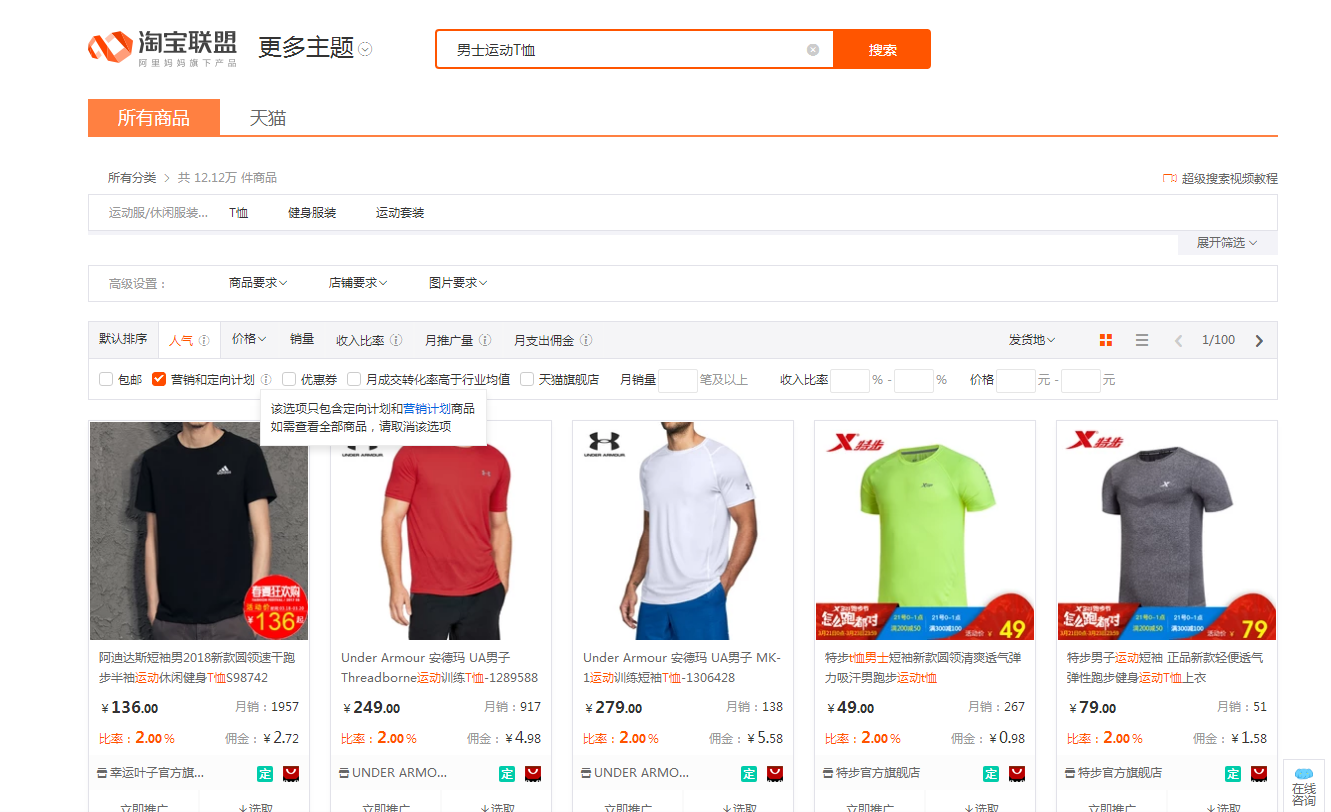The image size is (1331, 812).
Task: Clear the search box text
Action: 813,50
